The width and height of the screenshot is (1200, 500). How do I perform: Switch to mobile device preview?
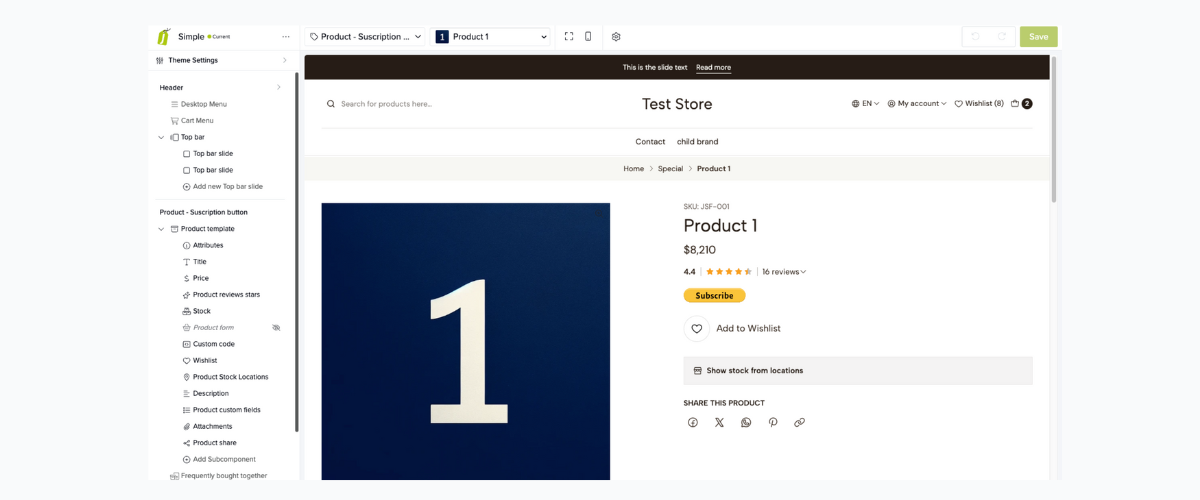588,37
